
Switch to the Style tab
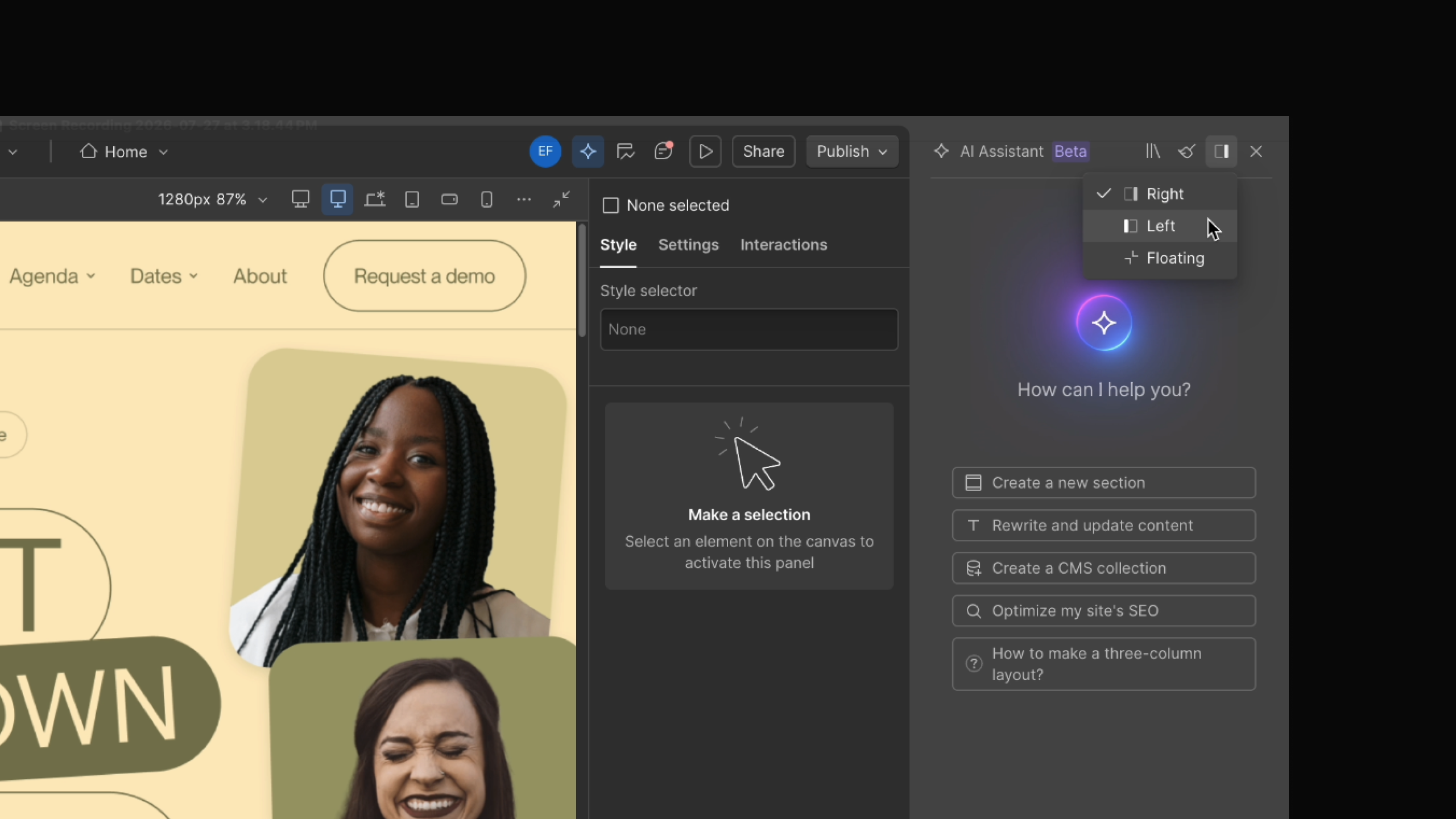point(618,245)
